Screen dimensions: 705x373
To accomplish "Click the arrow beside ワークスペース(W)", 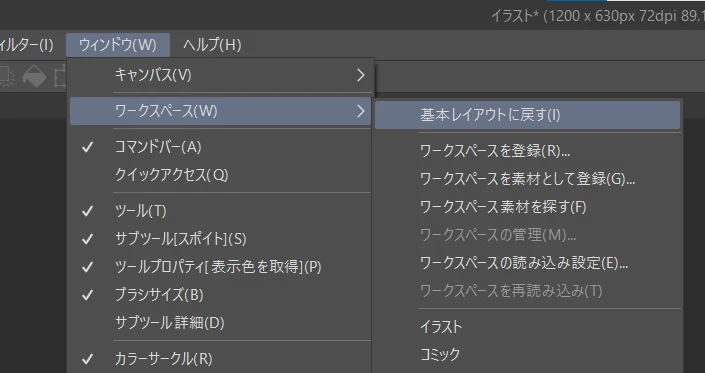I will 361,111.
